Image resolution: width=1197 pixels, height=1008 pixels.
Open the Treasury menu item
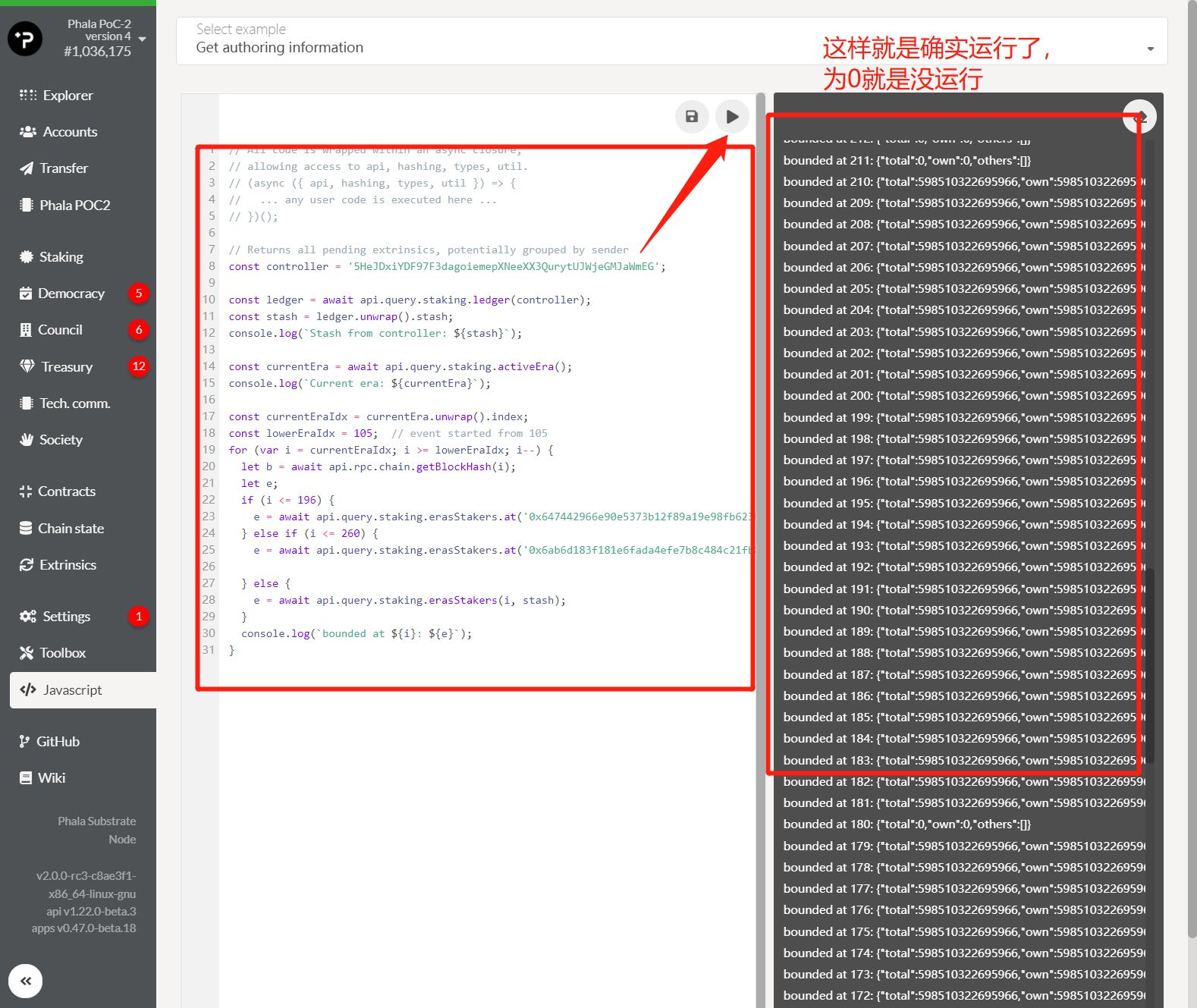[66, 367]
